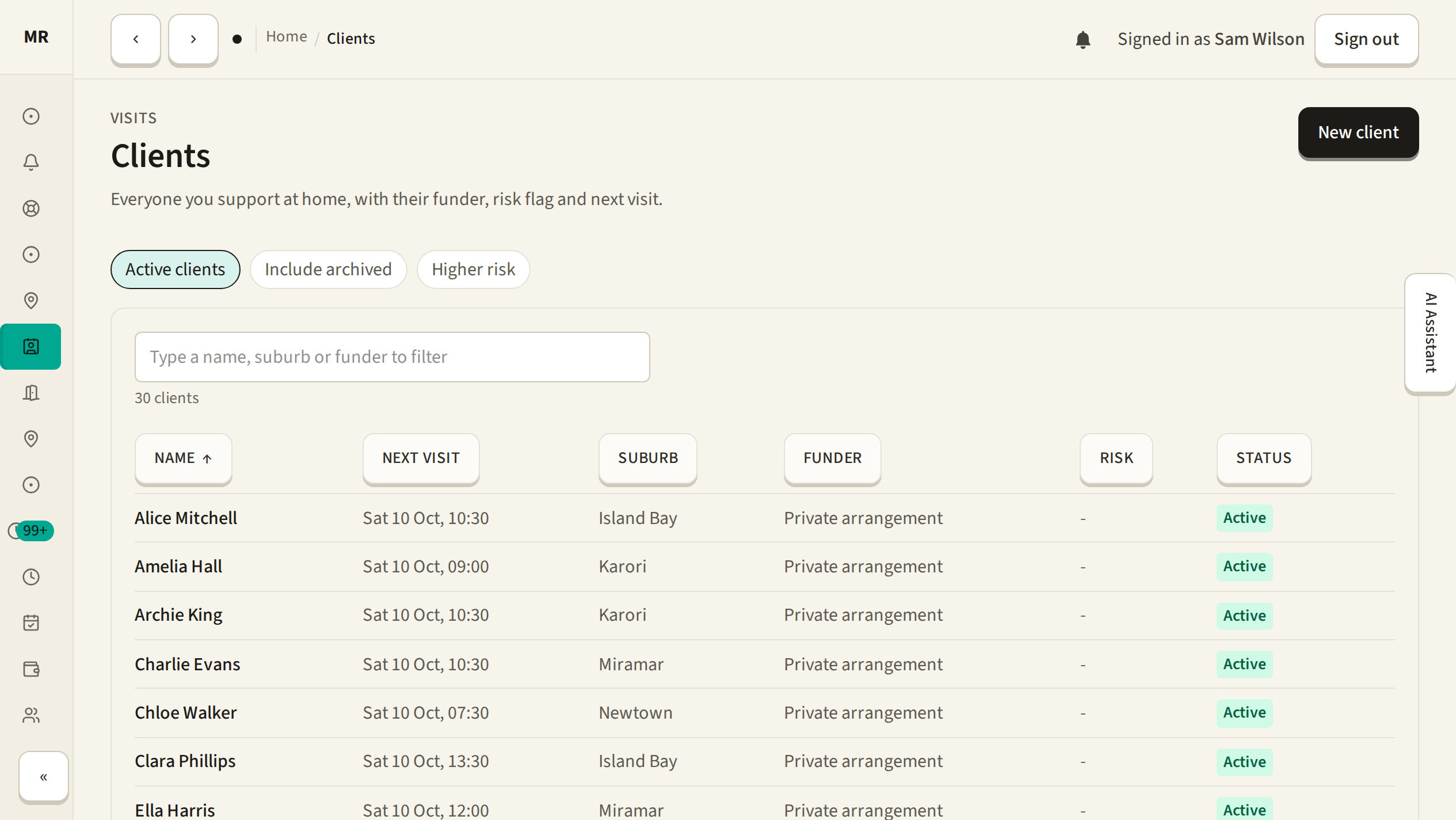Sort the table by the NAME column header
Screen dimensions: 1456x820
coord(184,458)
